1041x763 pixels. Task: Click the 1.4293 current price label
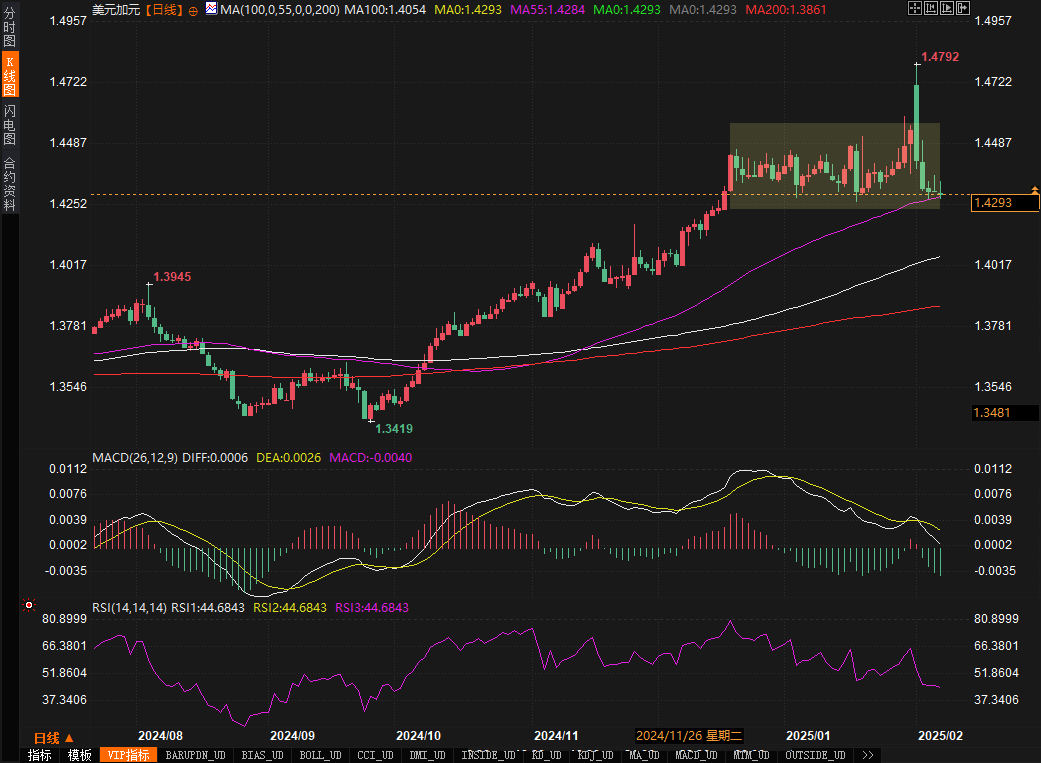tap(1003, 203)
